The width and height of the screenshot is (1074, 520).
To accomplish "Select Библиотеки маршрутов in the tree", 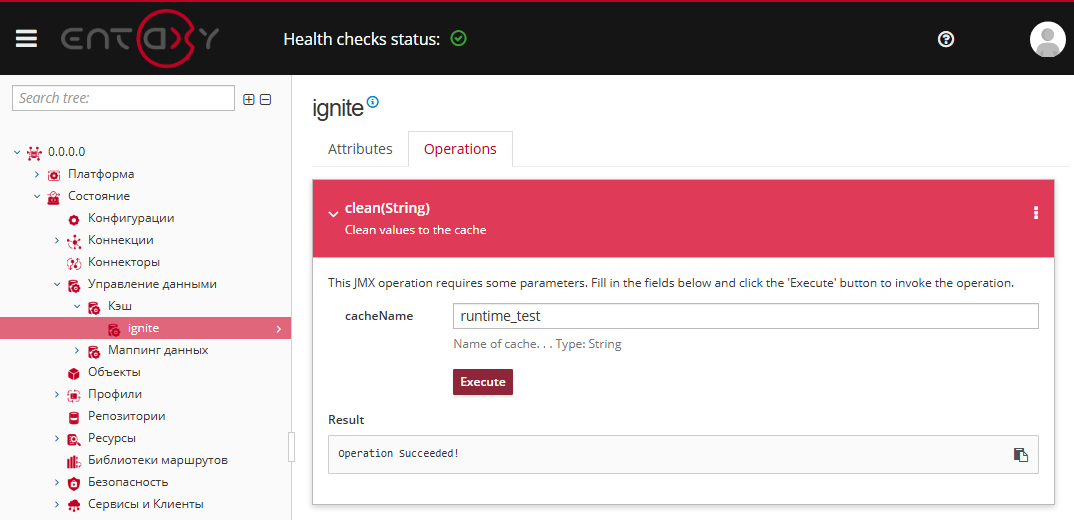I will [x=157, y=460].
